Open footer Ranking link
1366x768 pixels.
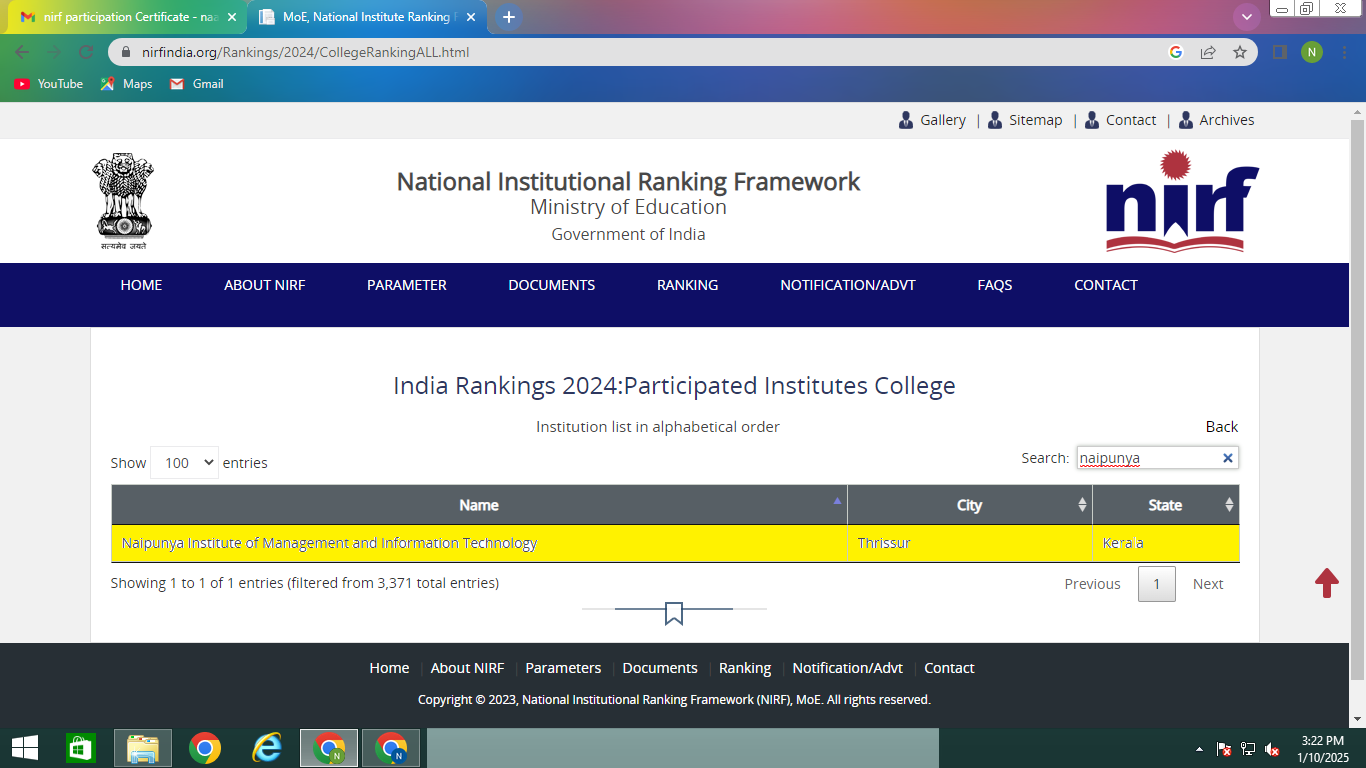745,668
